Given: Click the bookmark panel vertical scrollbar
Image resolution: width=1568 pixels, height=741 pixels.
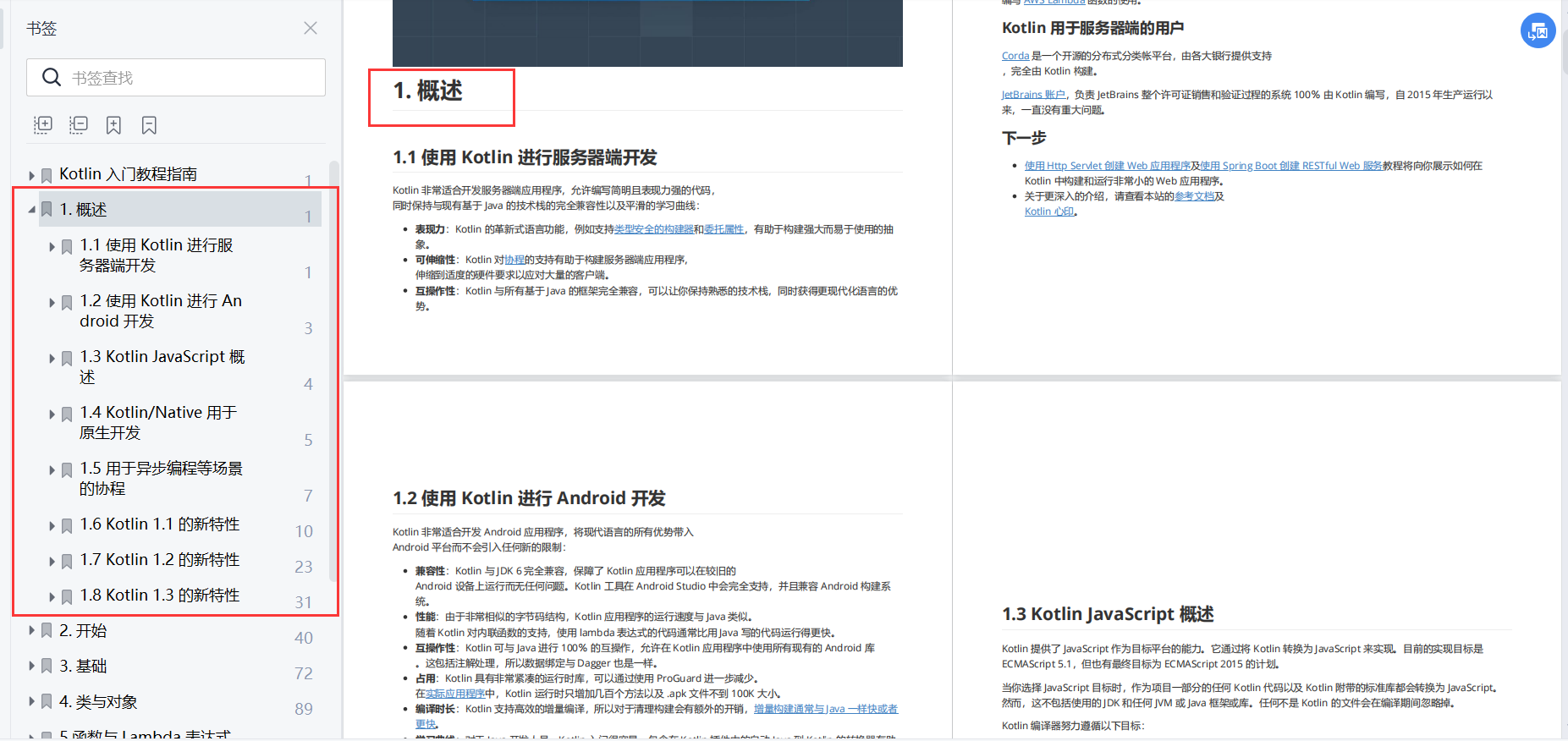Looking at the screenshot, I should click(333, 372).
